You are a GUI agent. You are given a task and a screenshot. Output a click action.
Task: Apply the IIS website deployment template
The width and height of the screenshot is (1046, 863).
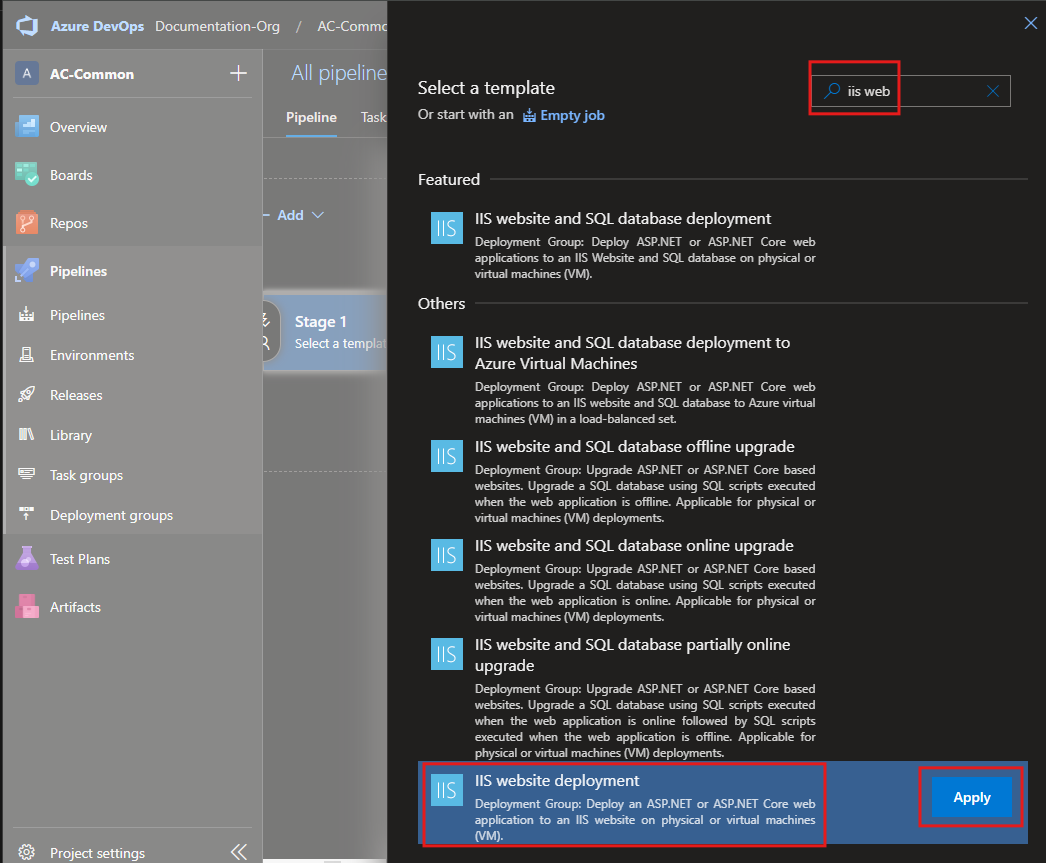(971, 797)
